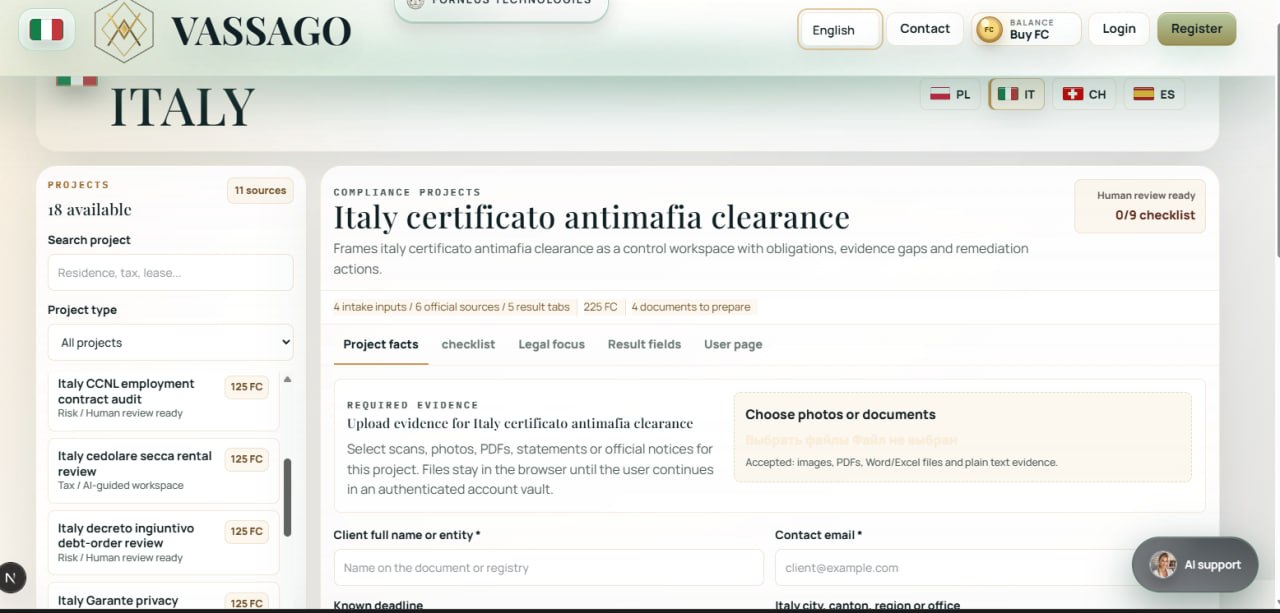Open the User page tab
The image size is (1280, 613).
click(733, 344)
